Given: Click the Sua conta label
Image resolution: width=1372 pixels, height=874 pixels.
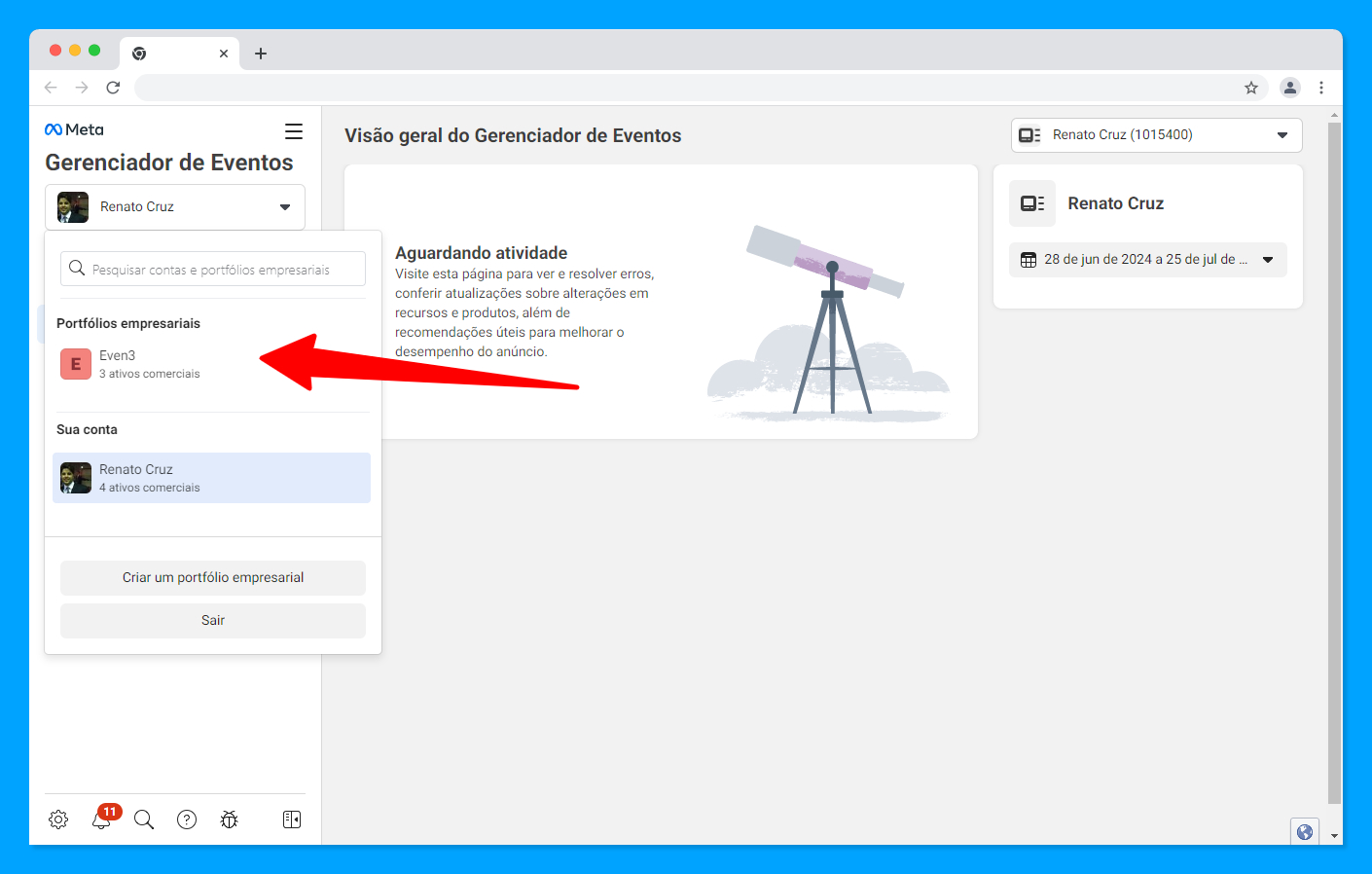Looking at the screenshot, I should (x=87, y=429).
